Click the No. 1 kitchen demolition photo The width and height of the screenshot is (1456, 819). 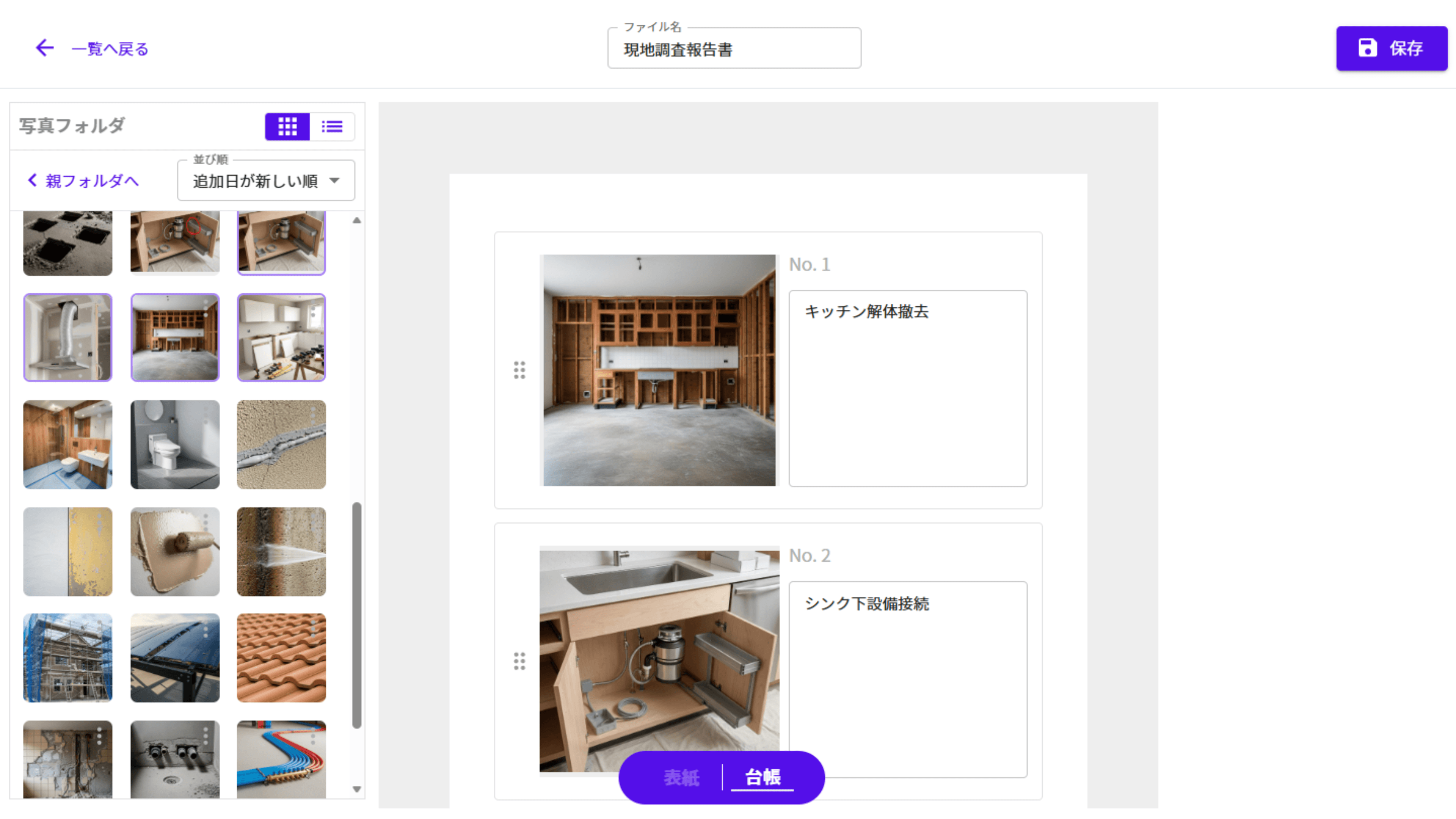click(659, 370)
